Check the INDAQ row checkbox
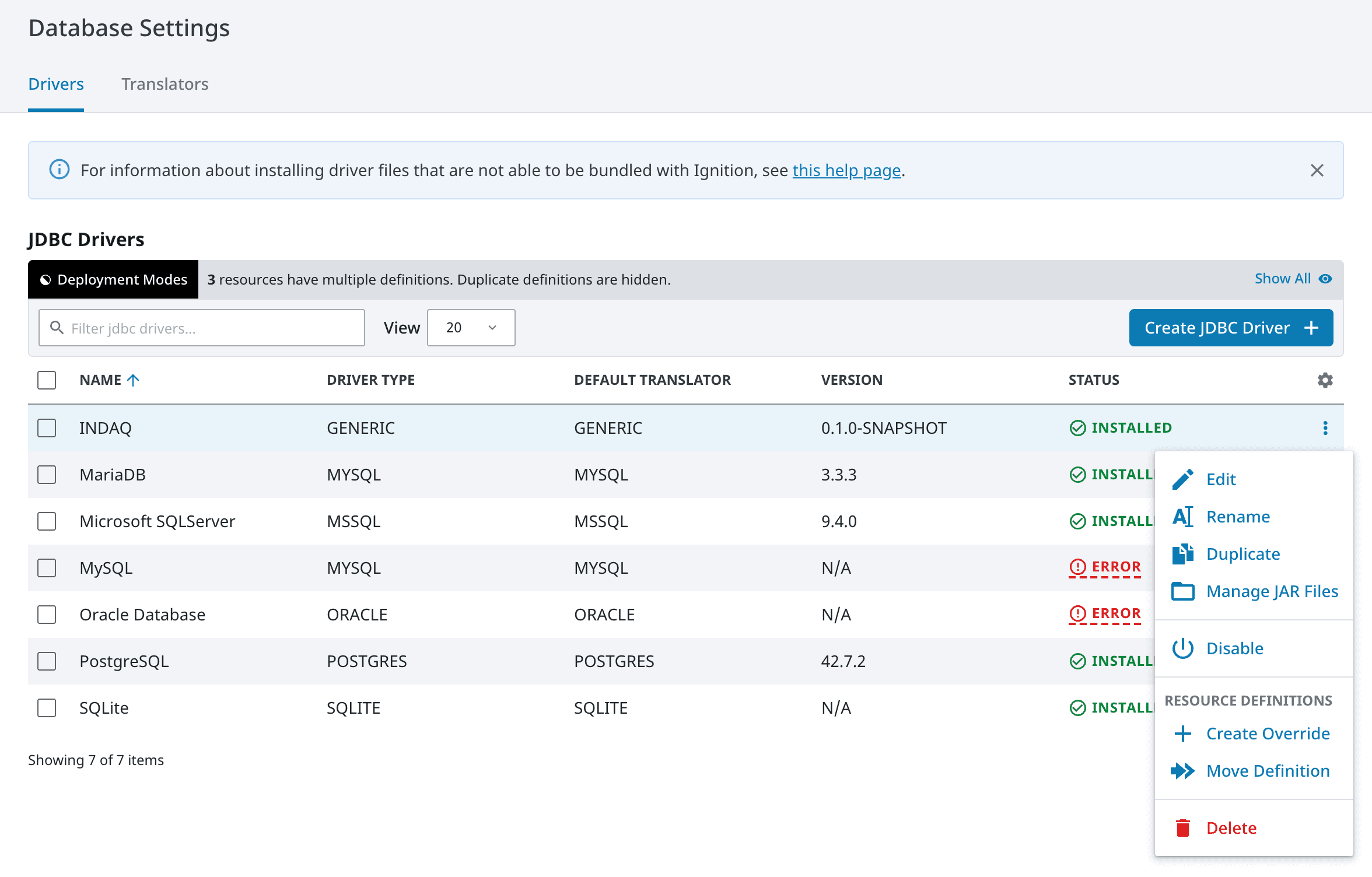The width and height of the screenshot is (1372, 877). pyautogui.click(x=47, y=428)
